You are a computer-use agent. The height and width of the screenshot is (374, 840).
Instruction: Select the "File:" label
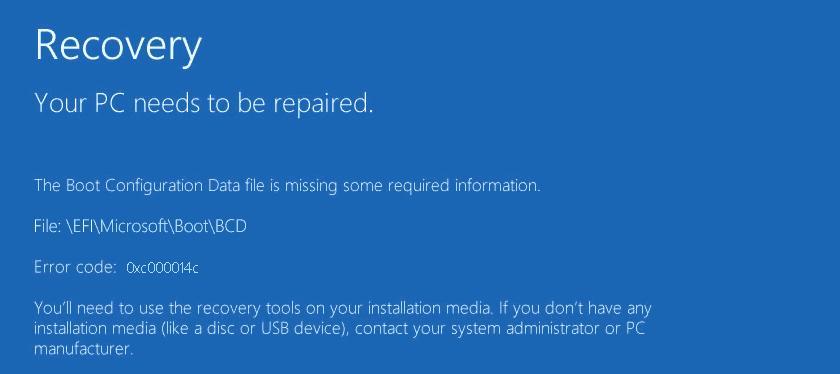[x=48, y=227]
